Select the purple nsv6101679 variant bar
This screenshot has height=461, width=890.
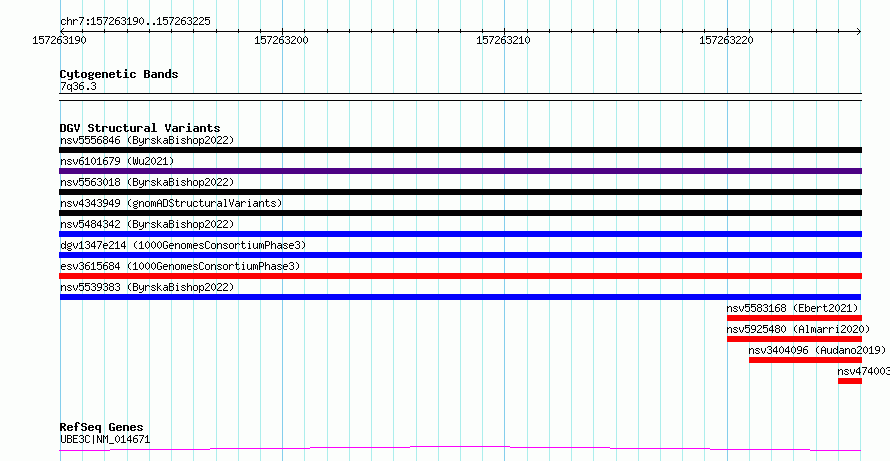pyautogui.click(x=461, y=171)
